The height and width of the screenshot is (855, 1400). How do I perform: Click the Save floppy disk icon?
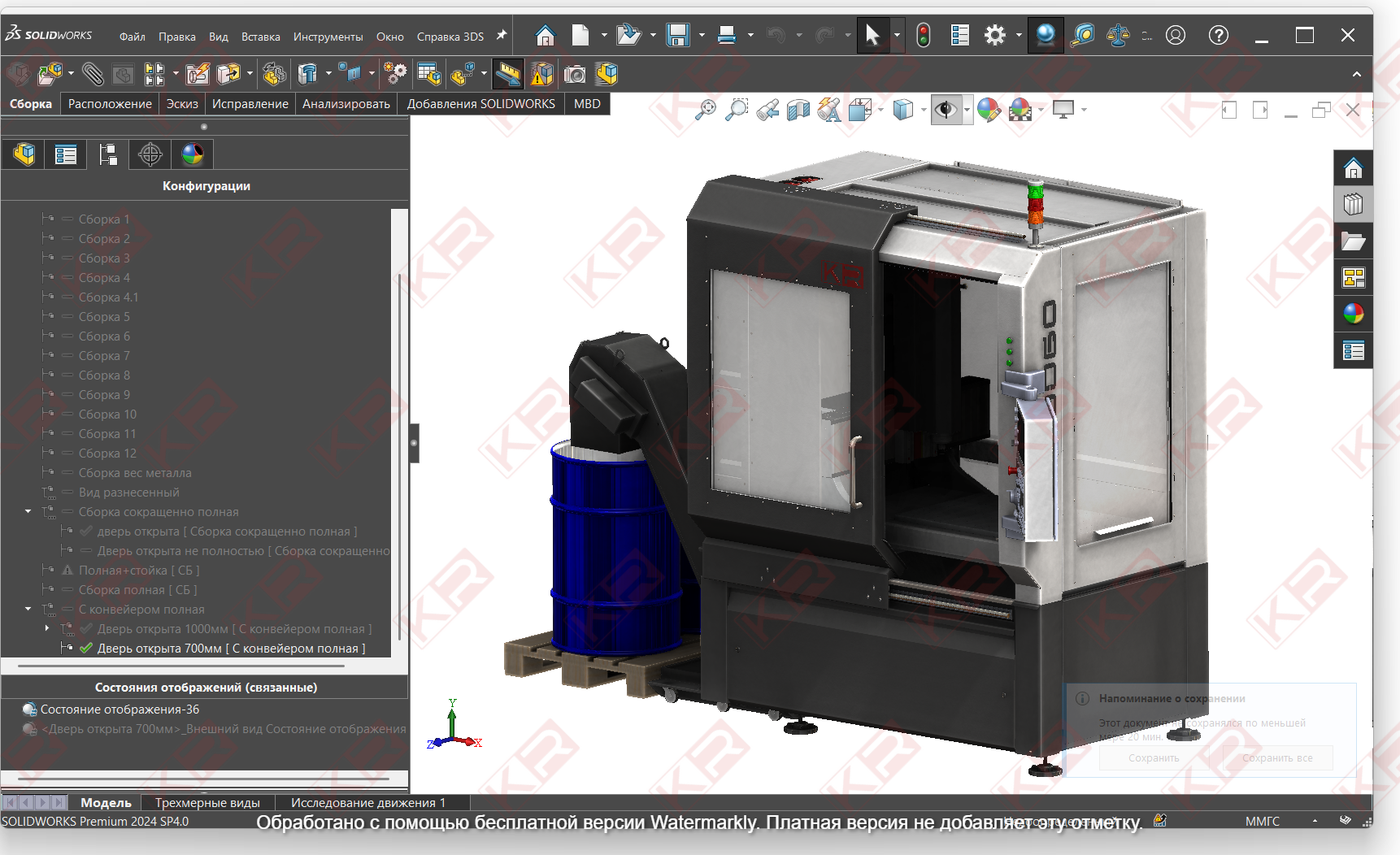(x=678, y=35)
